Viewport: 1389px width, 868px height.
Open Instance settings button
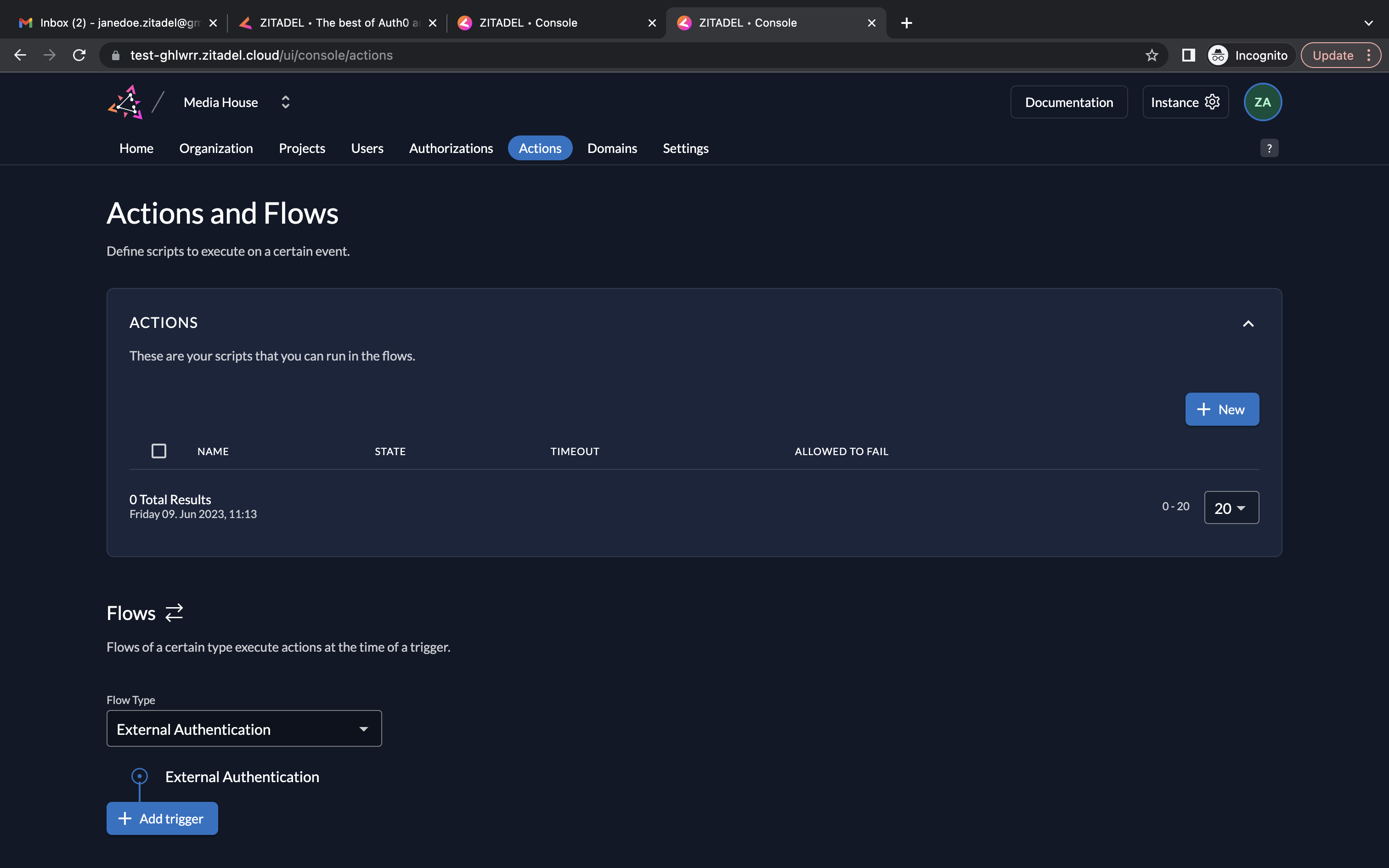pos(1185,102)
